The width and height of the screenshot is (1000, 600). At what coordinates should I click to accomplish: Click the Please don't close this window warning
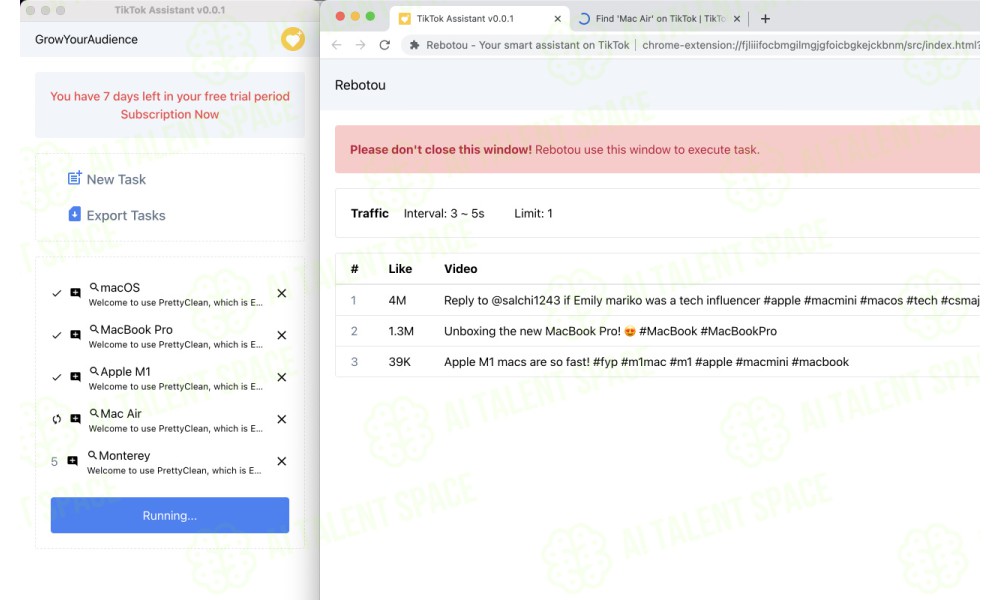[x=658, y=149]
